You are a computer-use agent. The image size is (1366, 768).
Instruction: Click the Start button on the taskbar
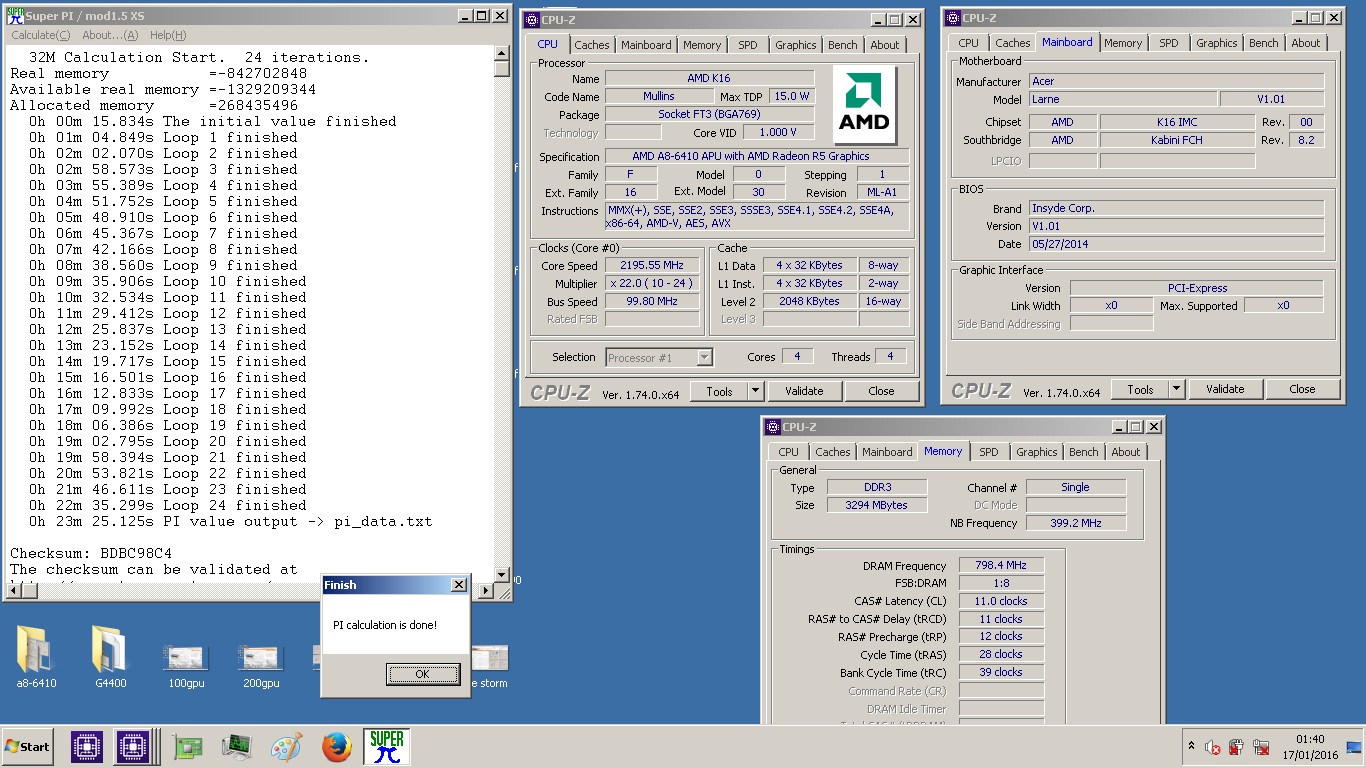coord(28,746)
